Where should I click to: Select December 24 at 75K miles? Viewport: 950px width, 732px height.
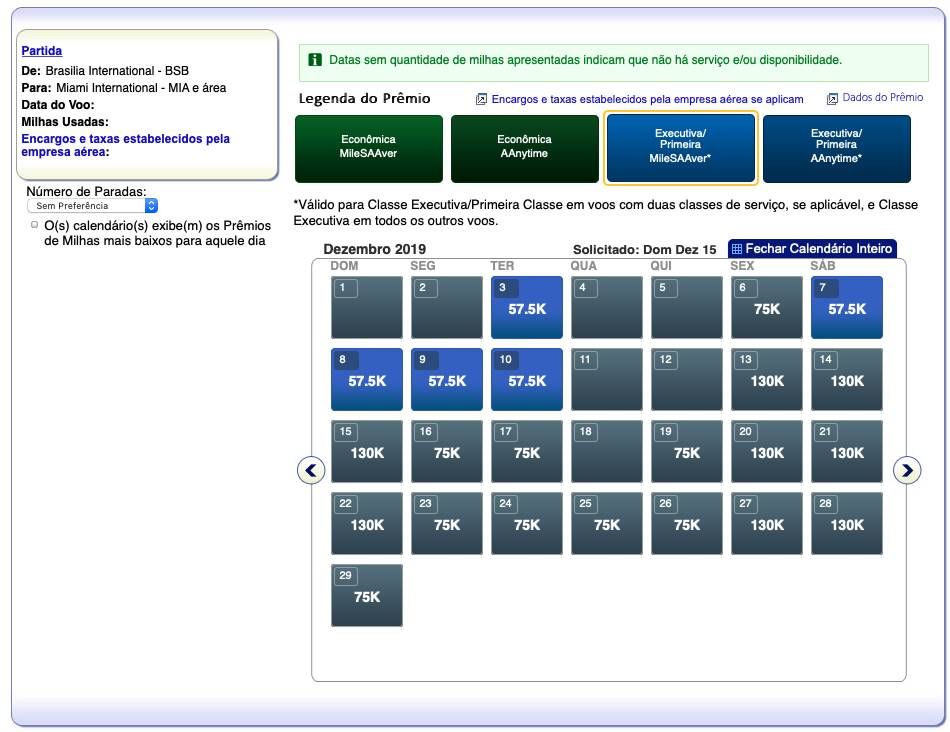click(x=527, y=524)
